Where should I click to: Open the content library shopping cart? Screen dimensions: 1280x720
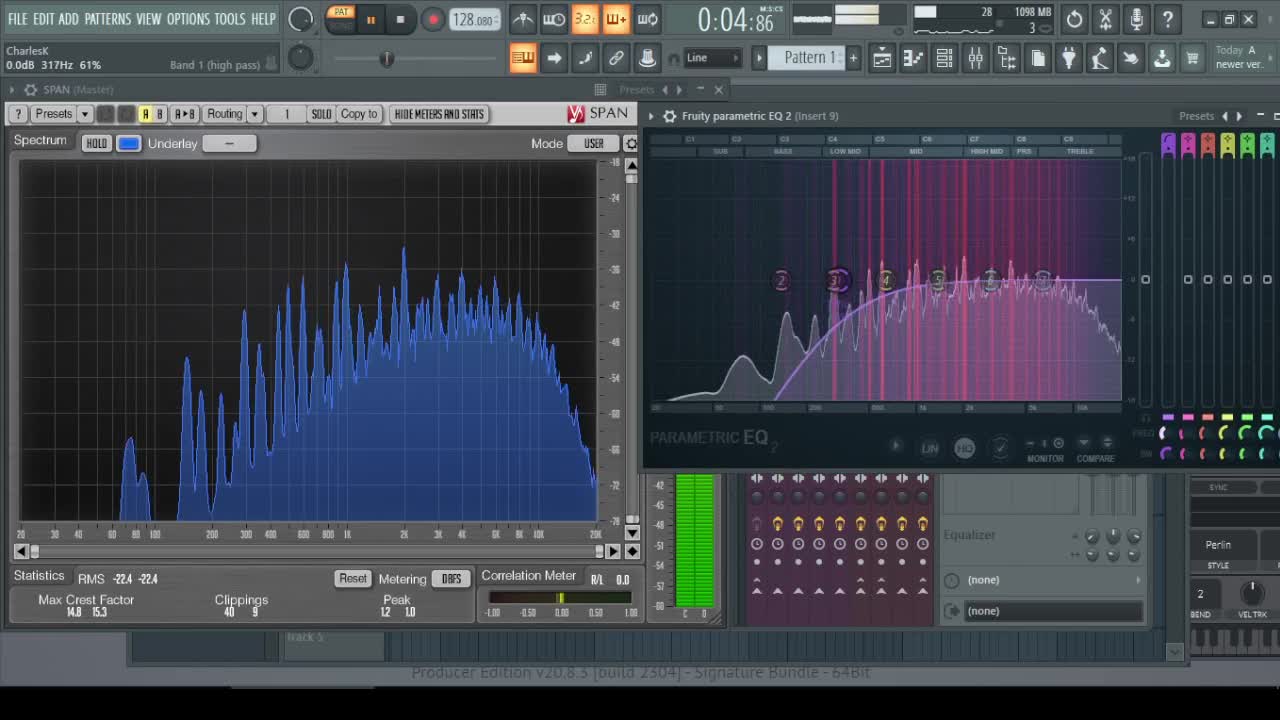click(x=1192, y=59)
